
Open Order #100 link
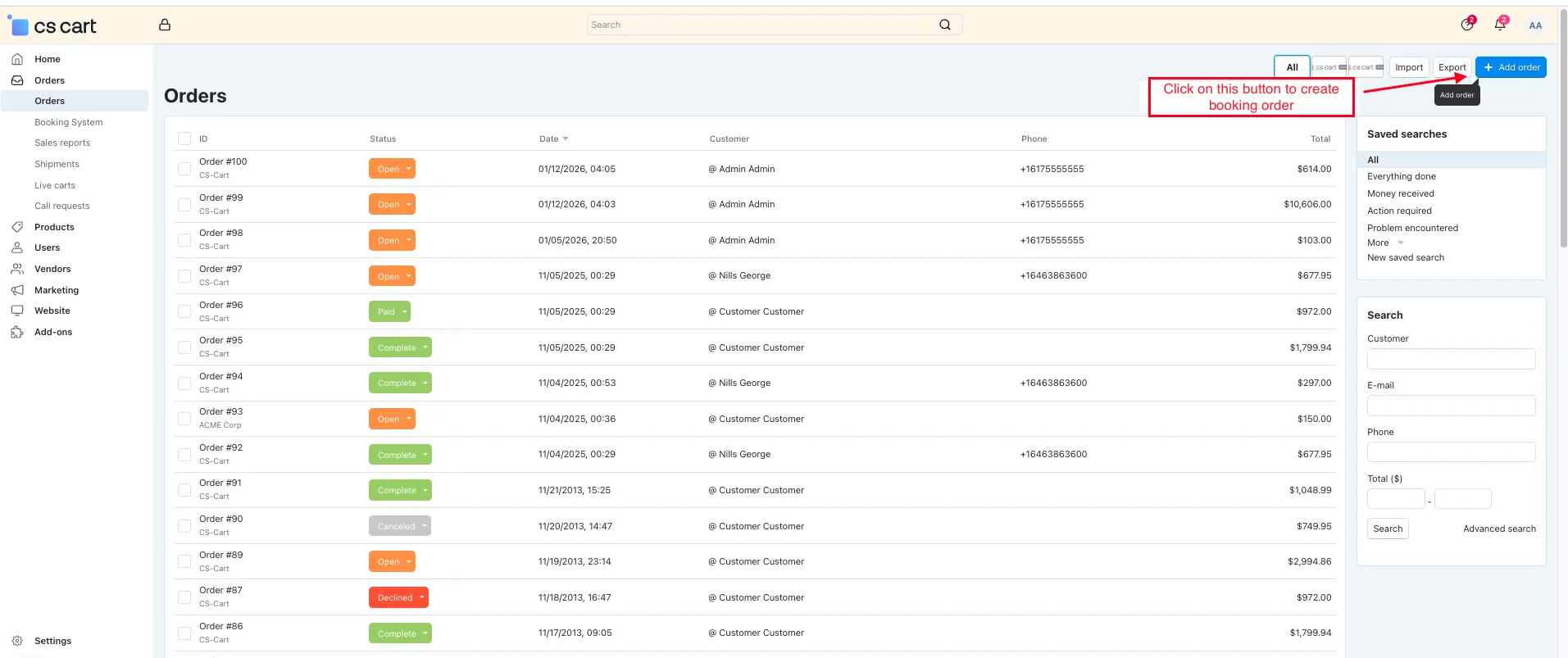click(223, 161)
